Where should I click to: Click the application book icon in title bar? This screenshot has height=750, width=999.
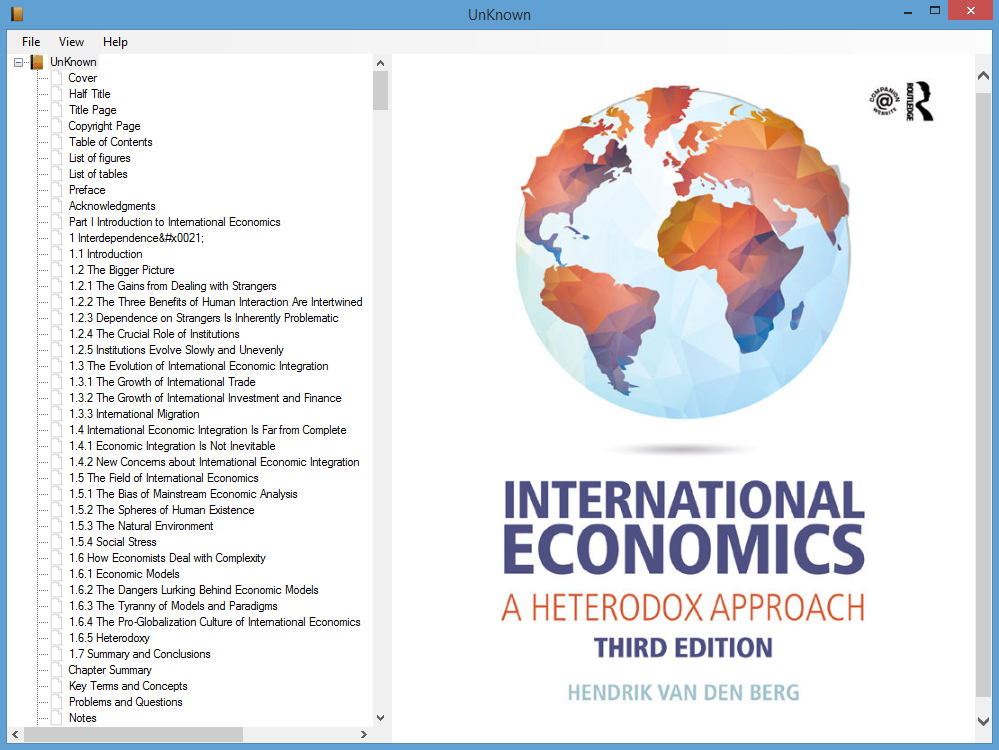[17, 13]
